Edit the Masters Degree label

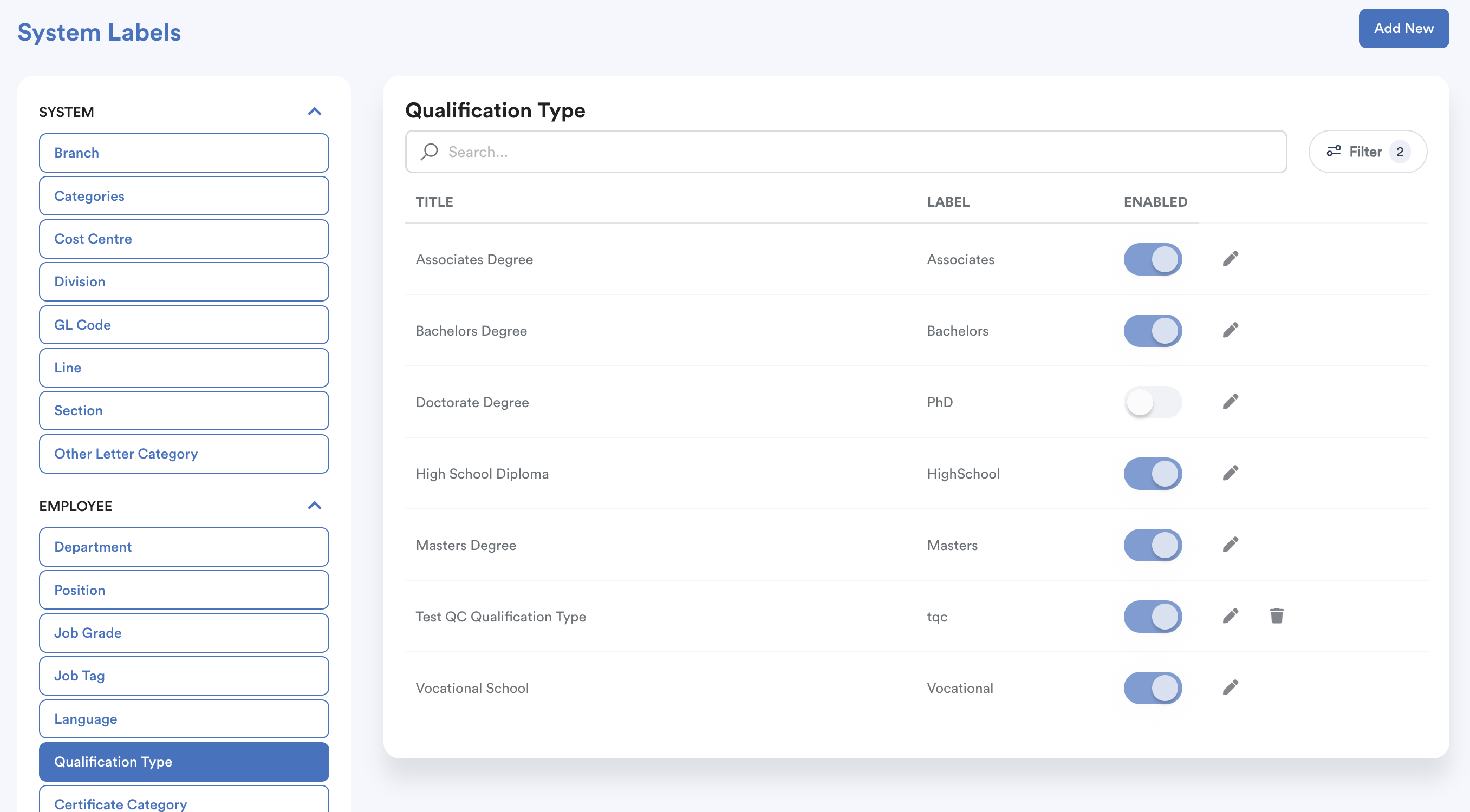1231,545
